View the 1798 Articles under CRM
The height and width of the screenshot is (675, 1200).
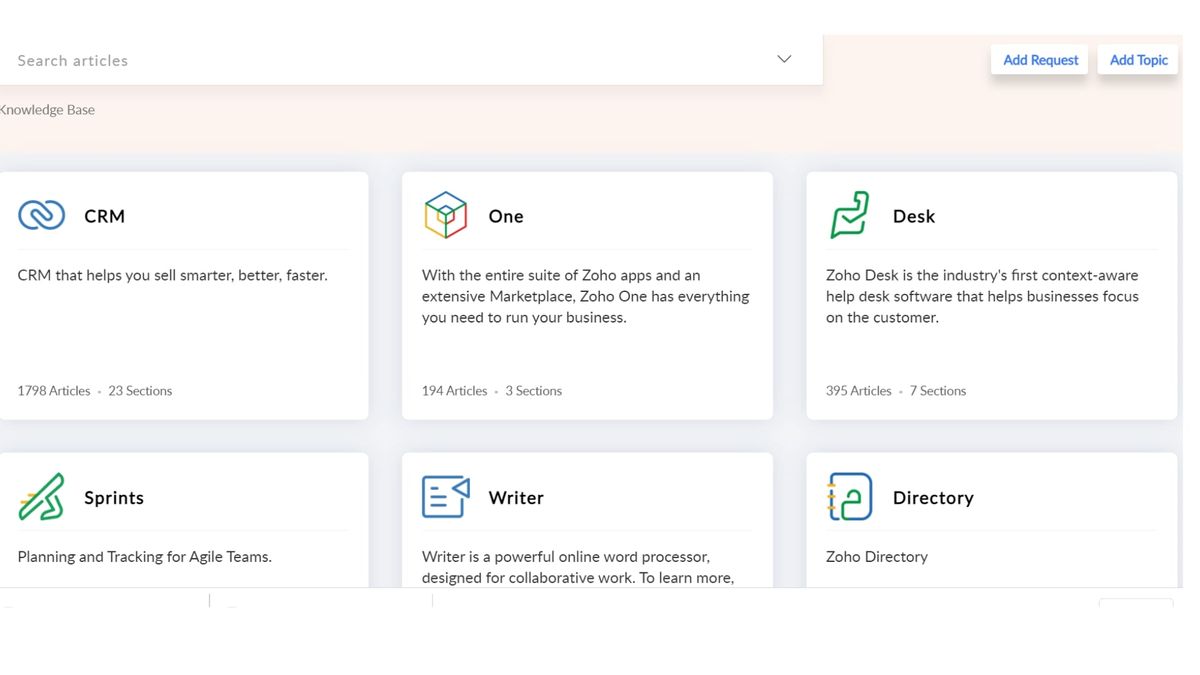(x=53, y=390)
